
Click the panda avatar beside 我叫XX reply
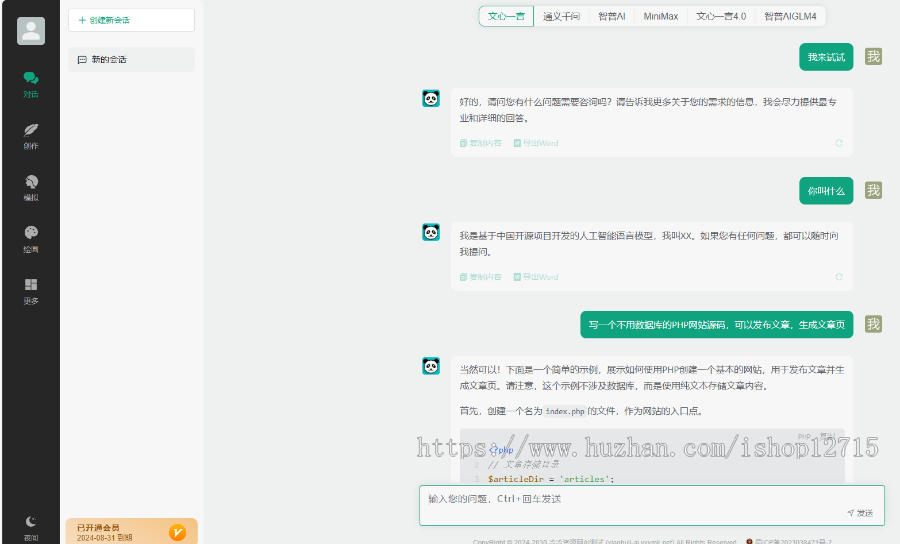[x=431, y=232]
